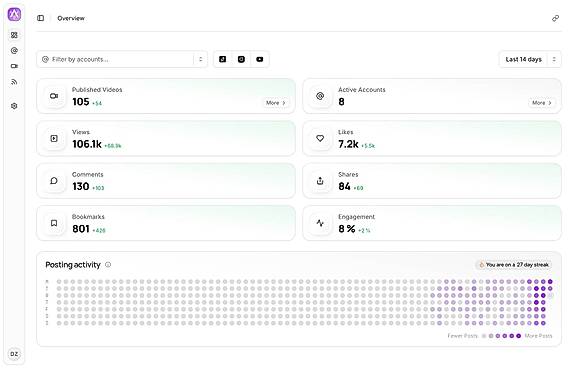Open the Last 14 days range dropdown
Viewport: 572px width, 368px height.
tap(530, 59)
